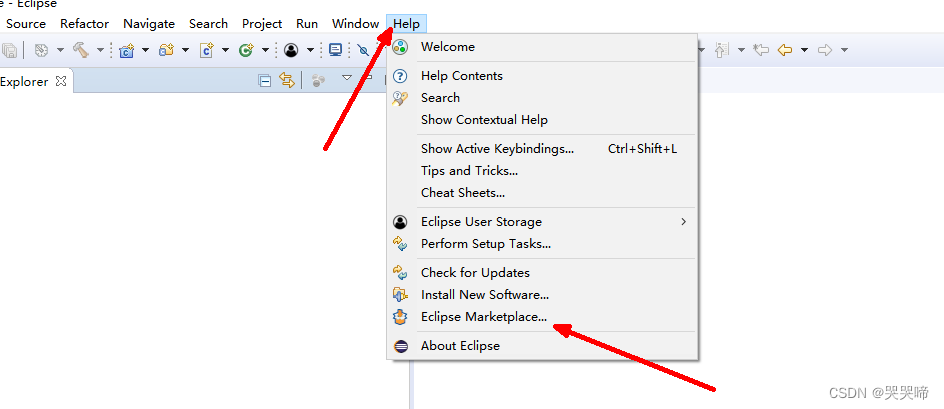The height and width of the screenshot is (409, 944).
Task: Open the Project menu
Action: click(x=262, y=24)
